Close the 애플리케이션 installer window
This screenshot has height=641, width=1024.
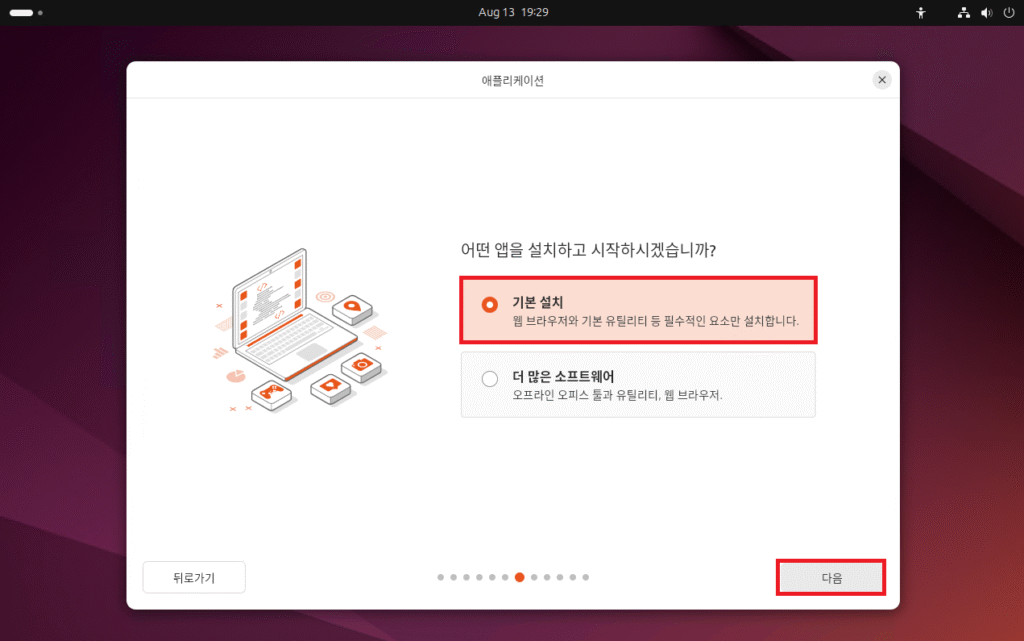click(882, 80)
